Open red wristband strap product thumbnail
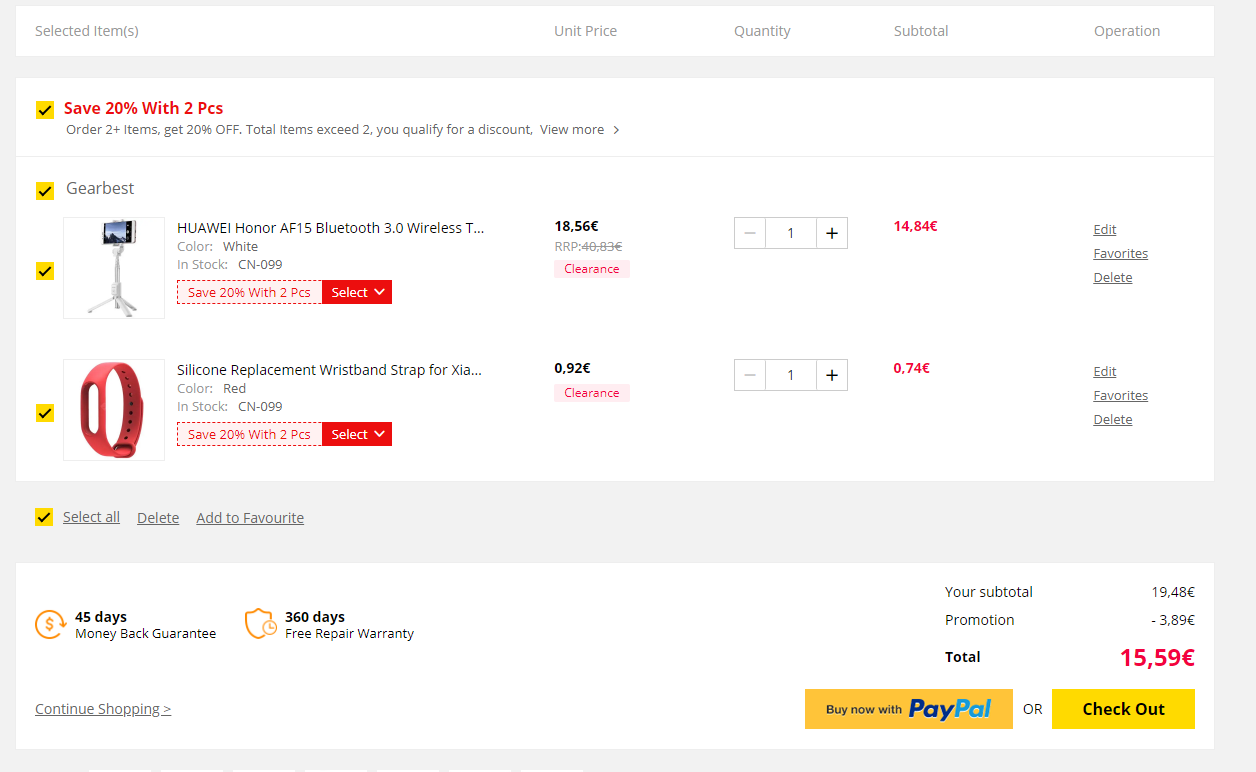1256x772 pixels. click(x=114, y=410)
